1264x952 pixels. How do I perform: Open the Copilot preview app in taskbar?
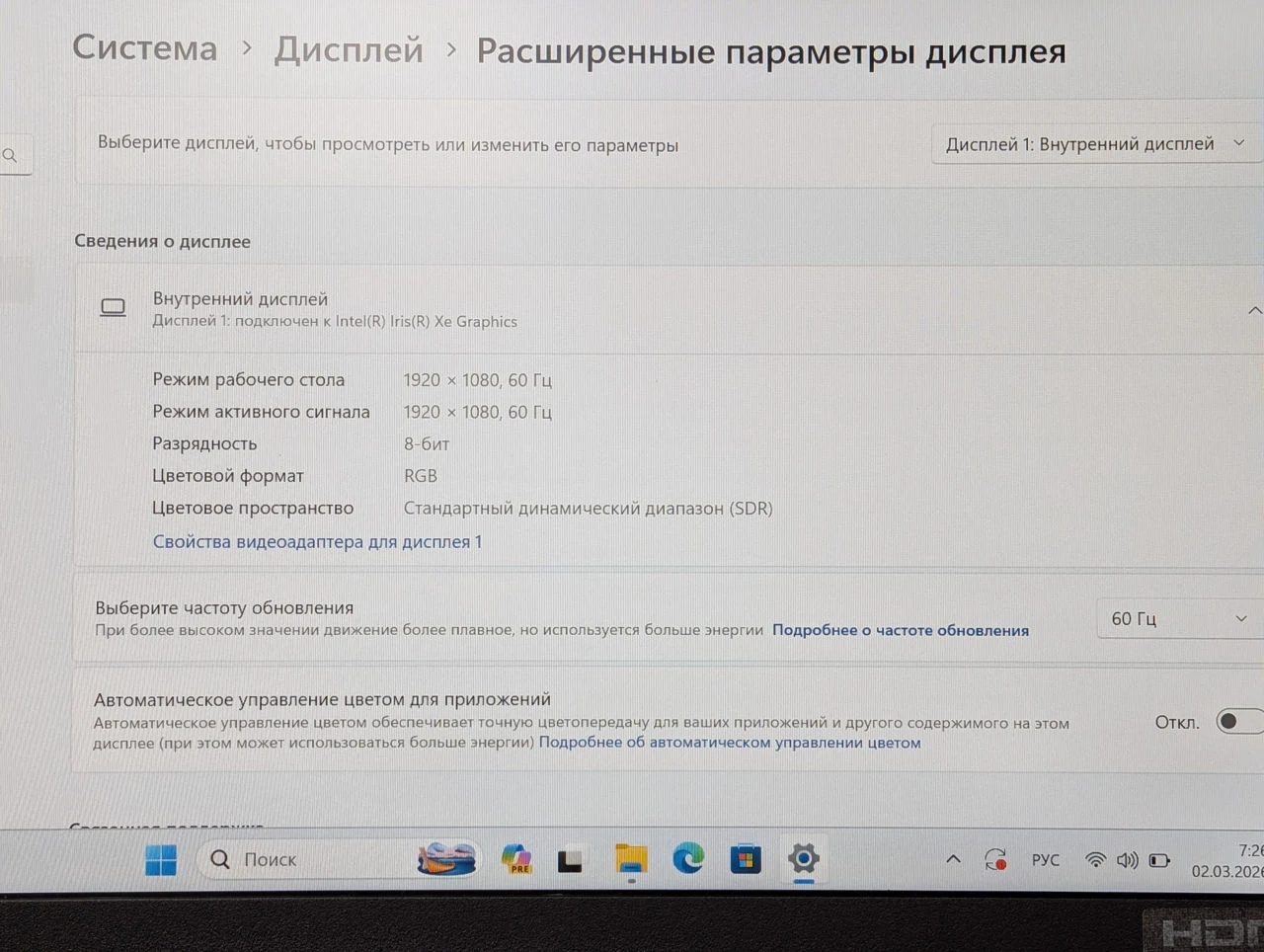tap(516, 859)
